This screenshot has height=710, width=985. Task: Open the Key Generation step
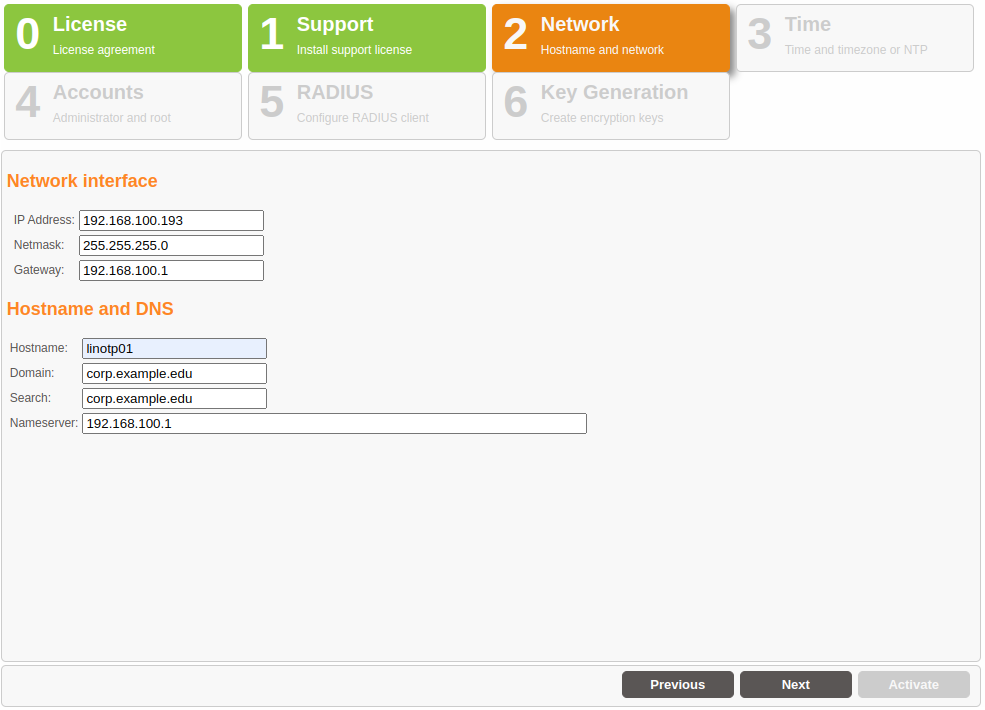(611, 105)
